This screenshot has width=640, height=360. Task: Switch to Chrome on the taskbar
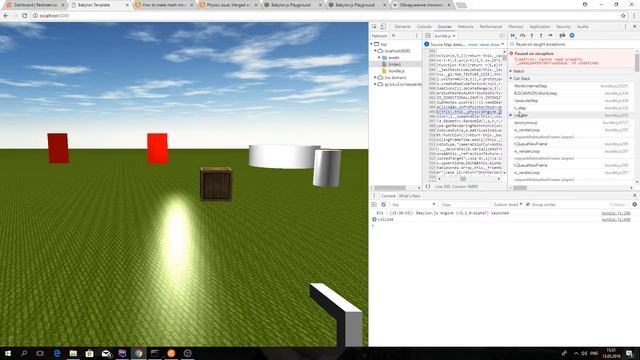(x=138, y=353)
